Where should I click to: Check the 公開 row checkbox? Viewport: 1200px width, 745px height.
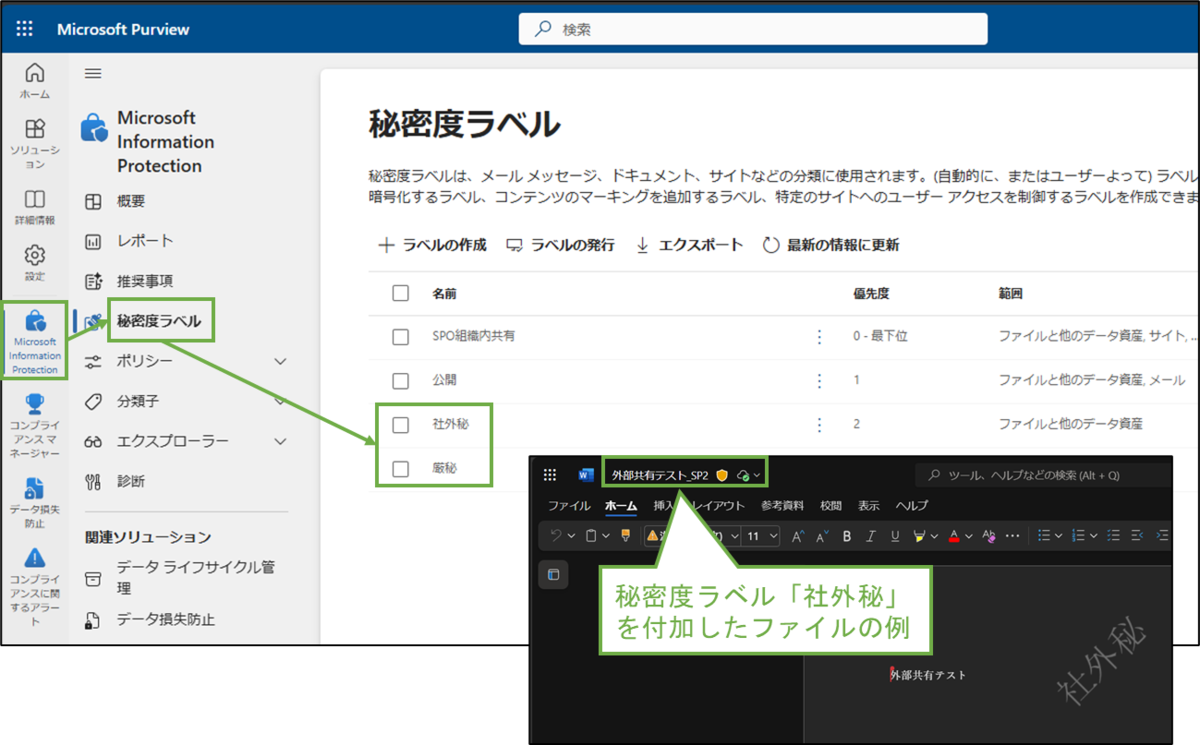(401, 381)
